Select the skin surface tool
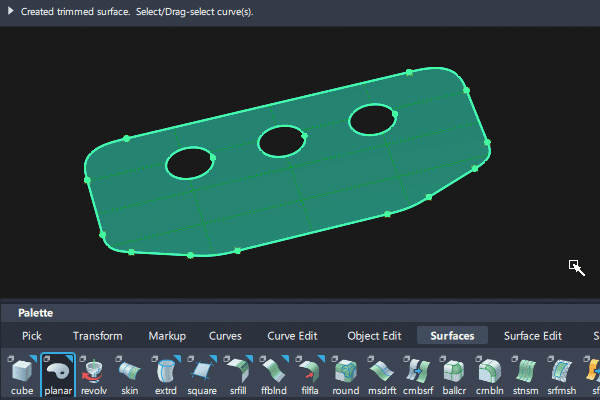Screen dimensions: 600x400 tap(130, 375)
